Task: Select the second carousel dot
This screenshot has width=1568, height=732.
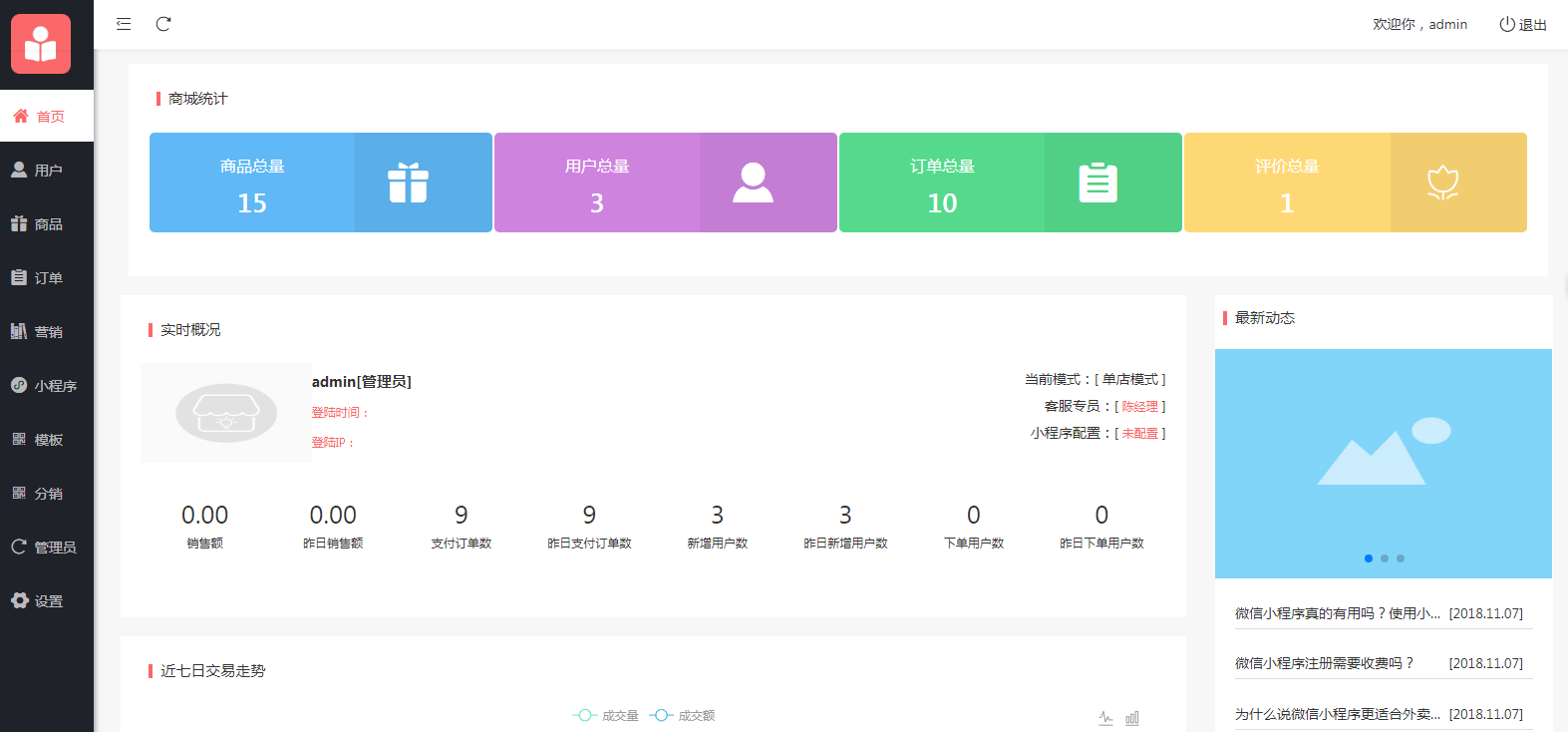Action: (1385, 558)
